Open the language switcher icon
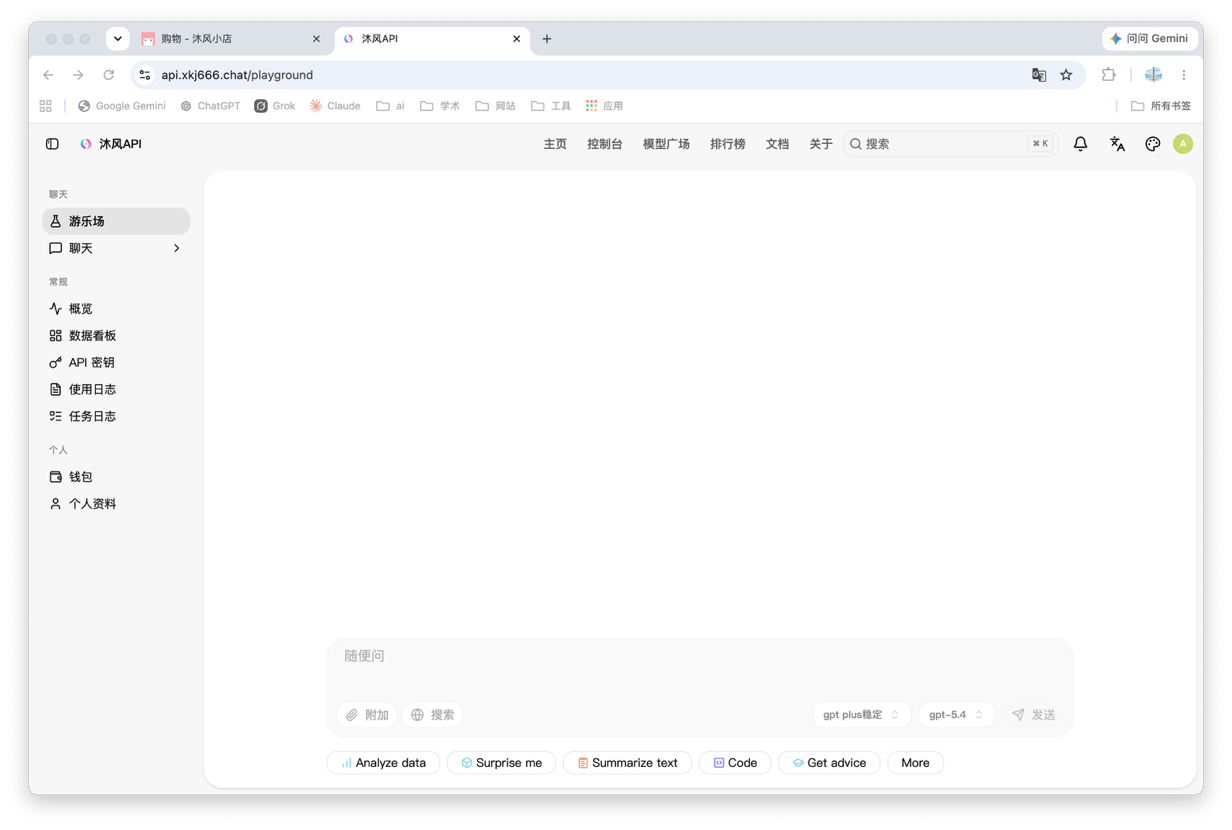The height and width of the screenshot is (830, 1232). coord(1117,144)
